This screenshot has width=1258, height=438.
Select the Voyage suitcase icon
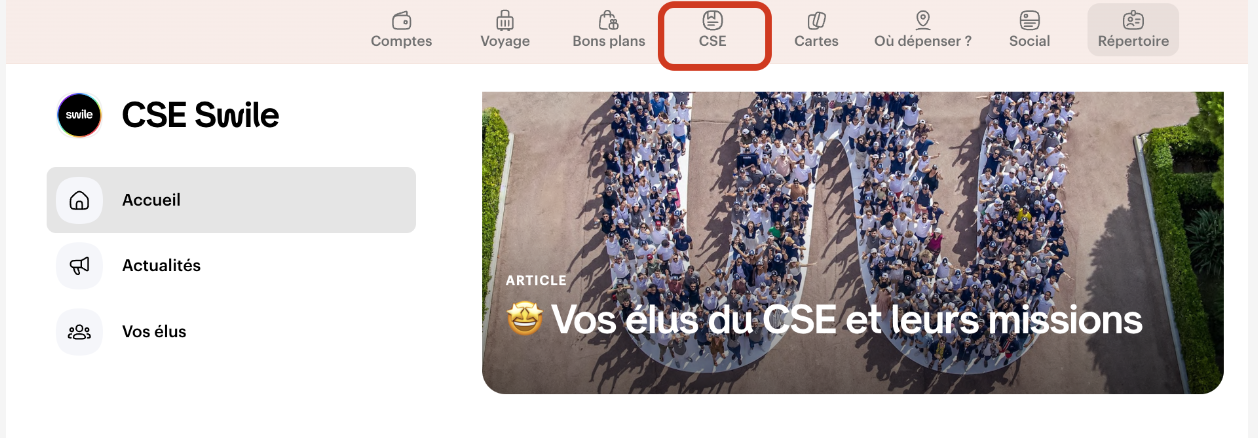505,20
